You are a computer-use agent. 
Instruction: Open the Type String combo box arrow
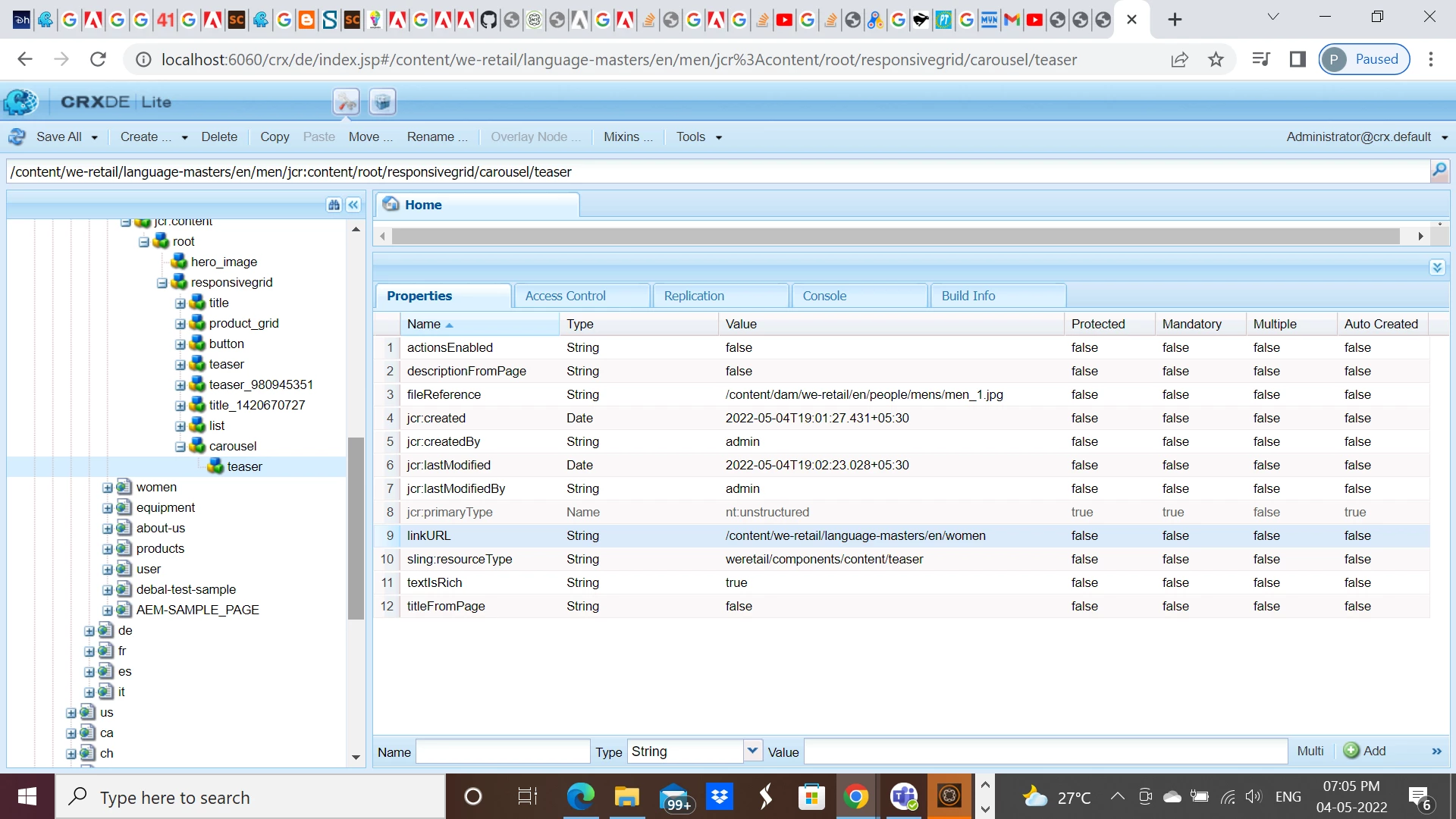click(752, 751)
